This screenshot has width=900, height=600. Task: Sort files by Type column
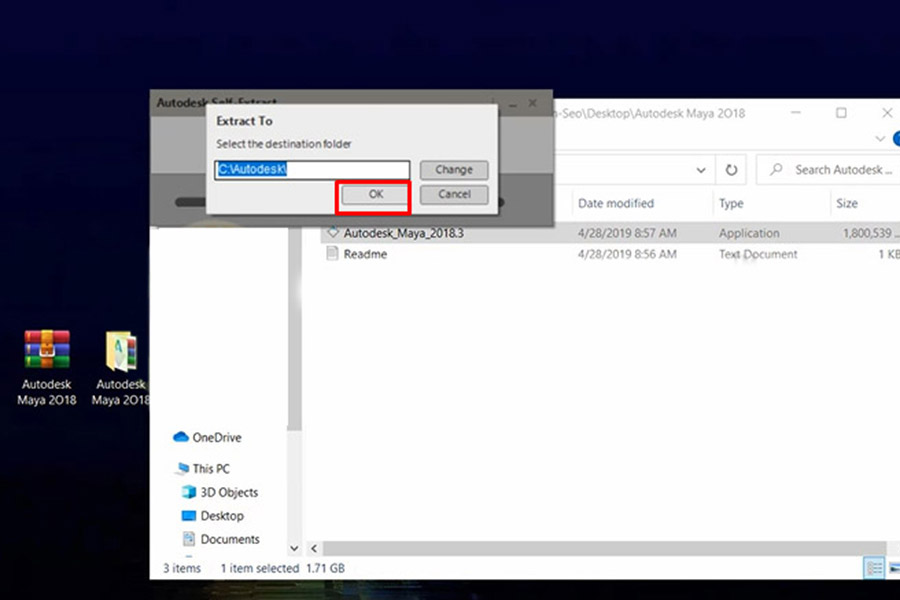(731, 203)
